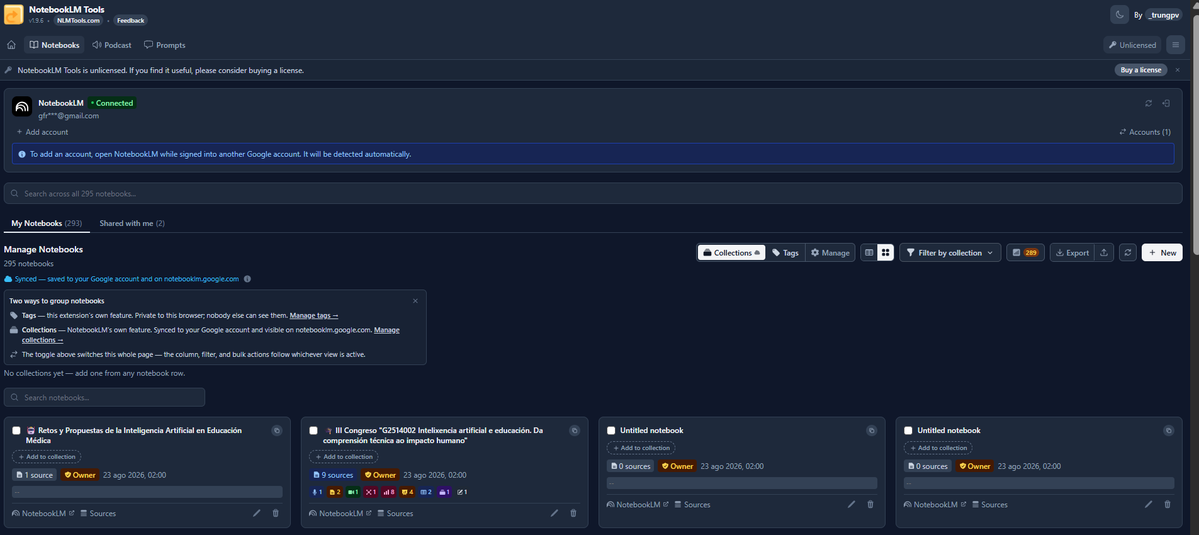Open the hamburger menu at top right

(1176, 45)
